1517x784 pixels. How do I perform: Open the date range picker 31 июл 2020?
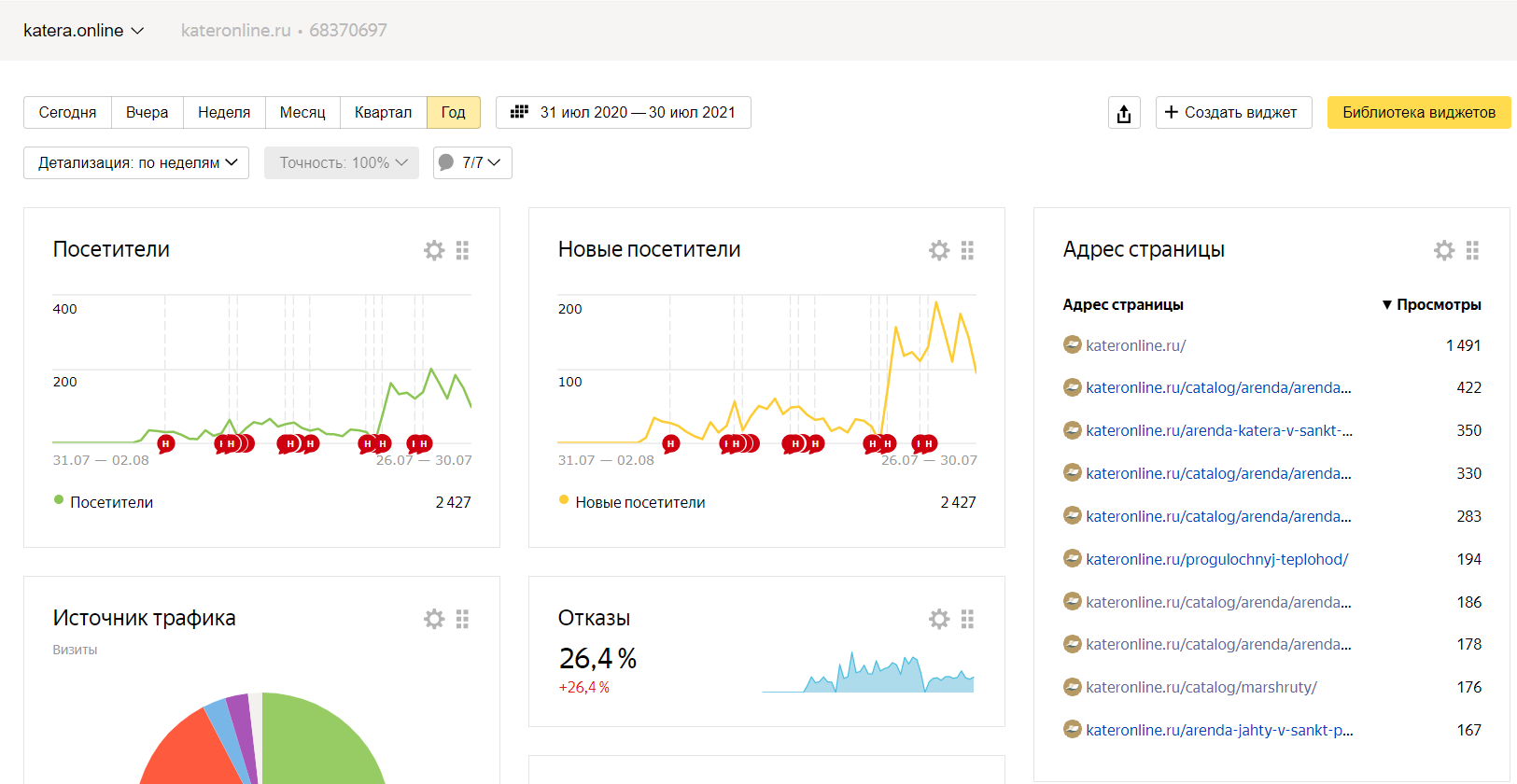coord(623,112)
